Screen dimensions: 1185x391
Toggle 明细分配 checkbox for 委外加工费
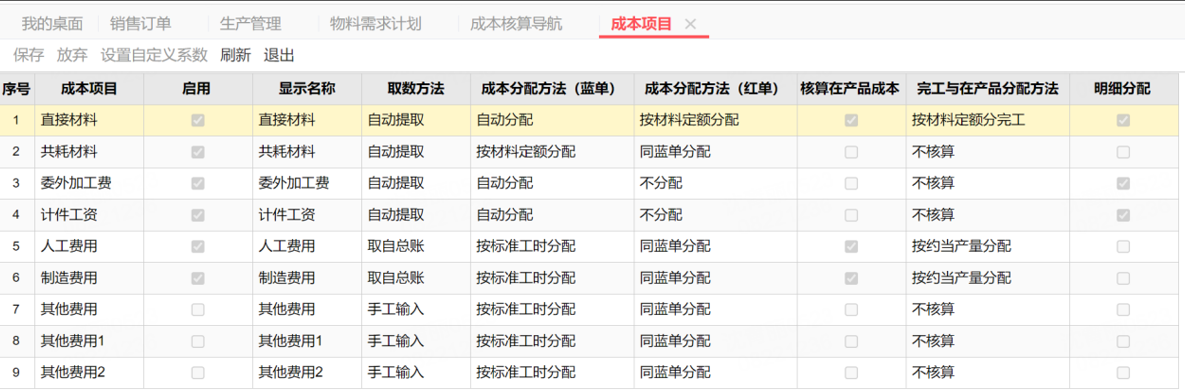point(1123,183)
